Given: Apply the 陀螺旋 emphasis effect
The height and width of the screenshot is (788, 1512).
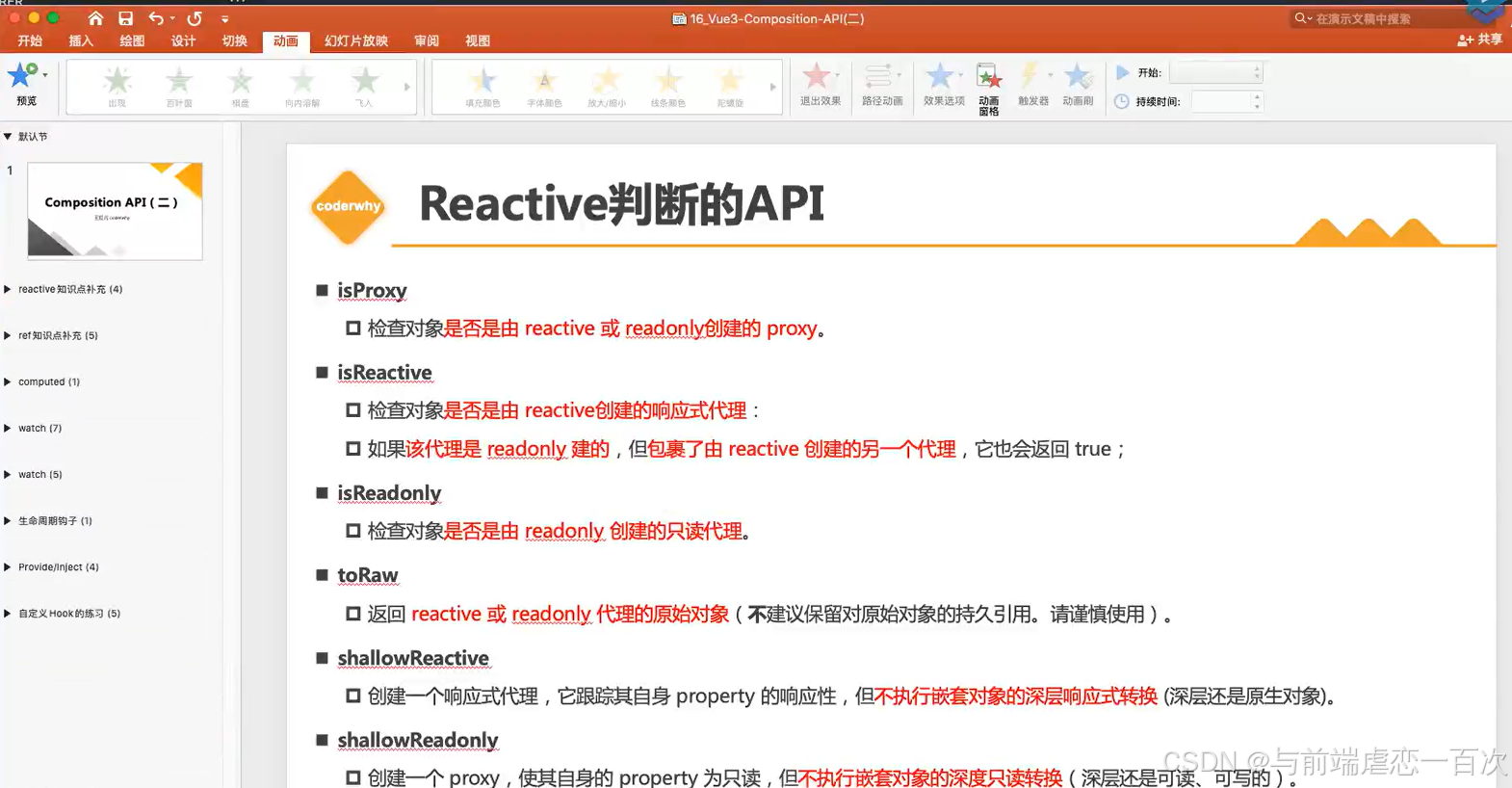Looking at the screenshot, I should [x=730, y=87].
